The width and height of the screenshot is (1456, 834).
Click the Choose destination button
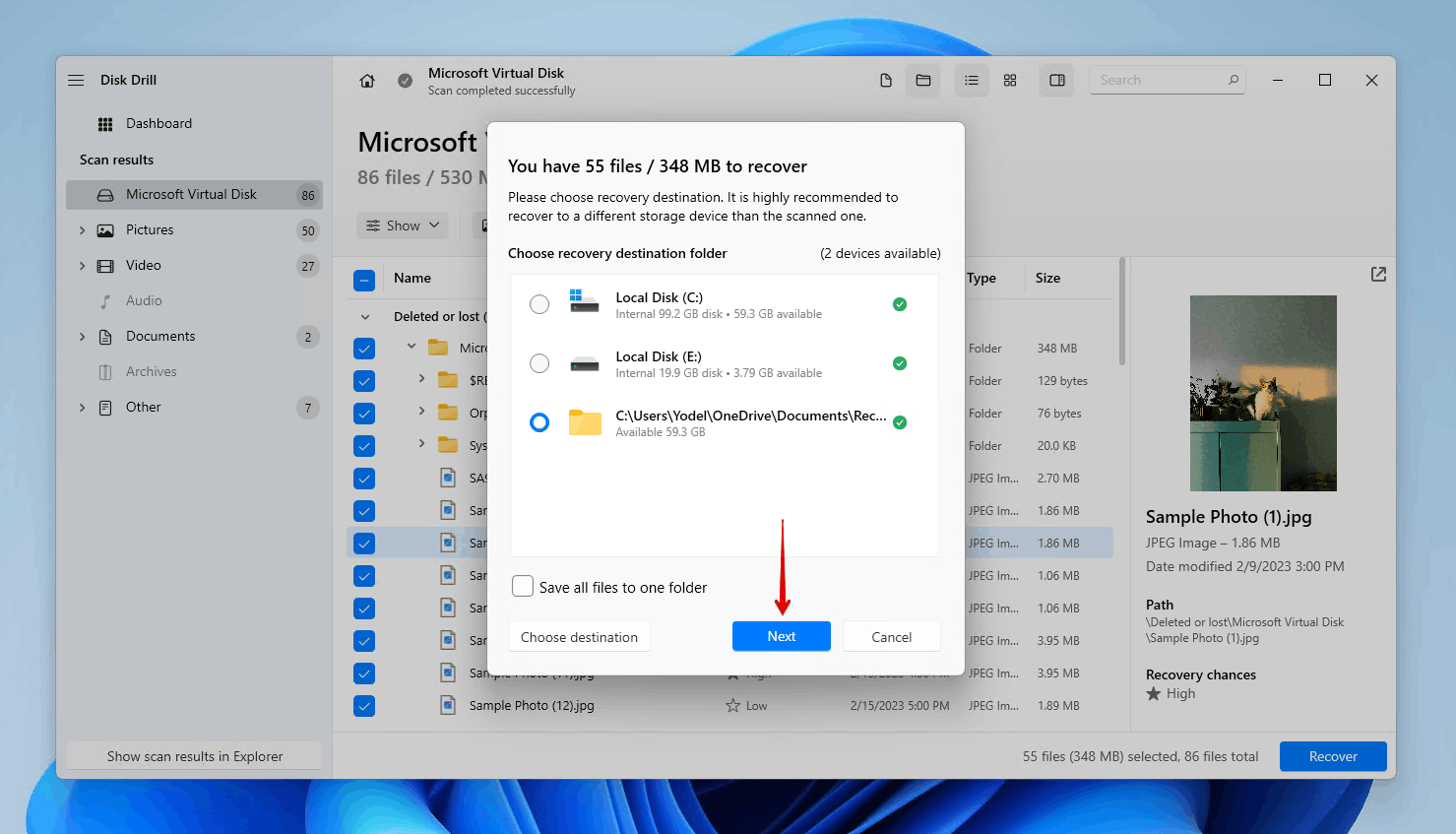click(579, 637)
